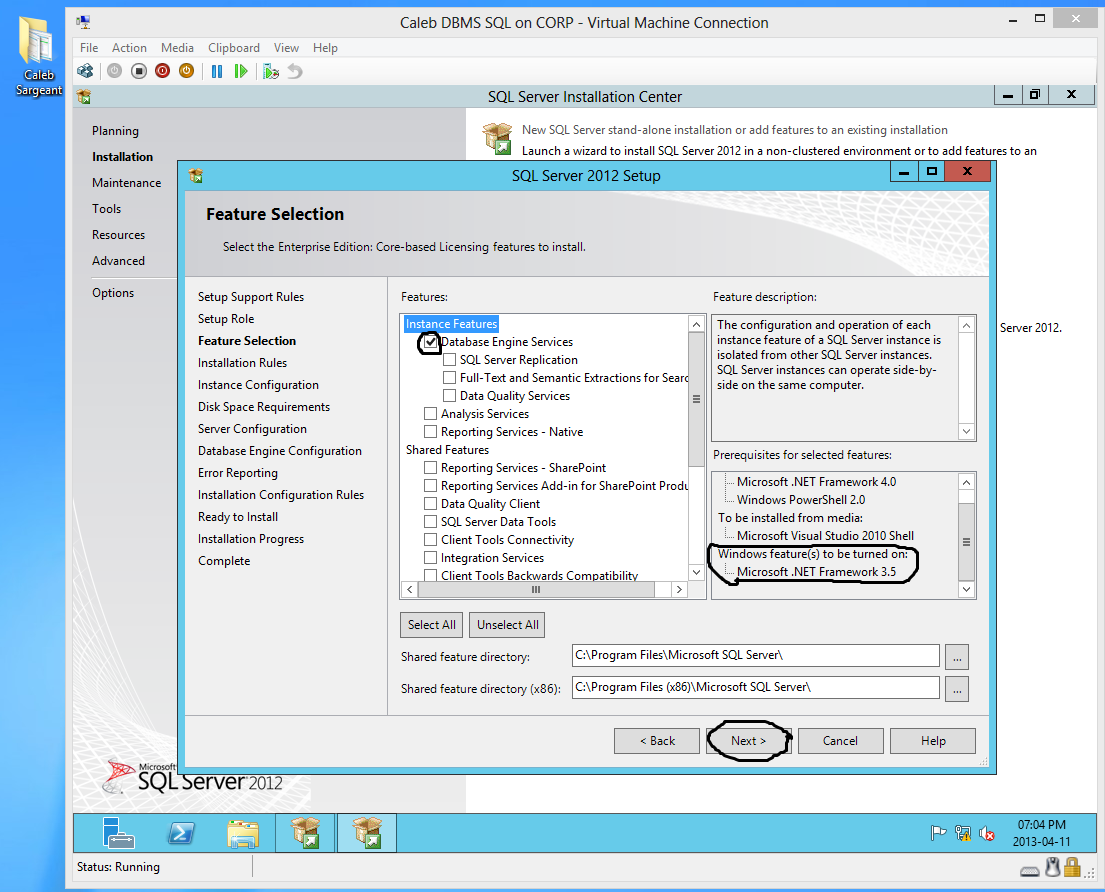Open the Action menu
Image resolution: width=1105 pixels, height=892 pixels.
pos(130,48)
